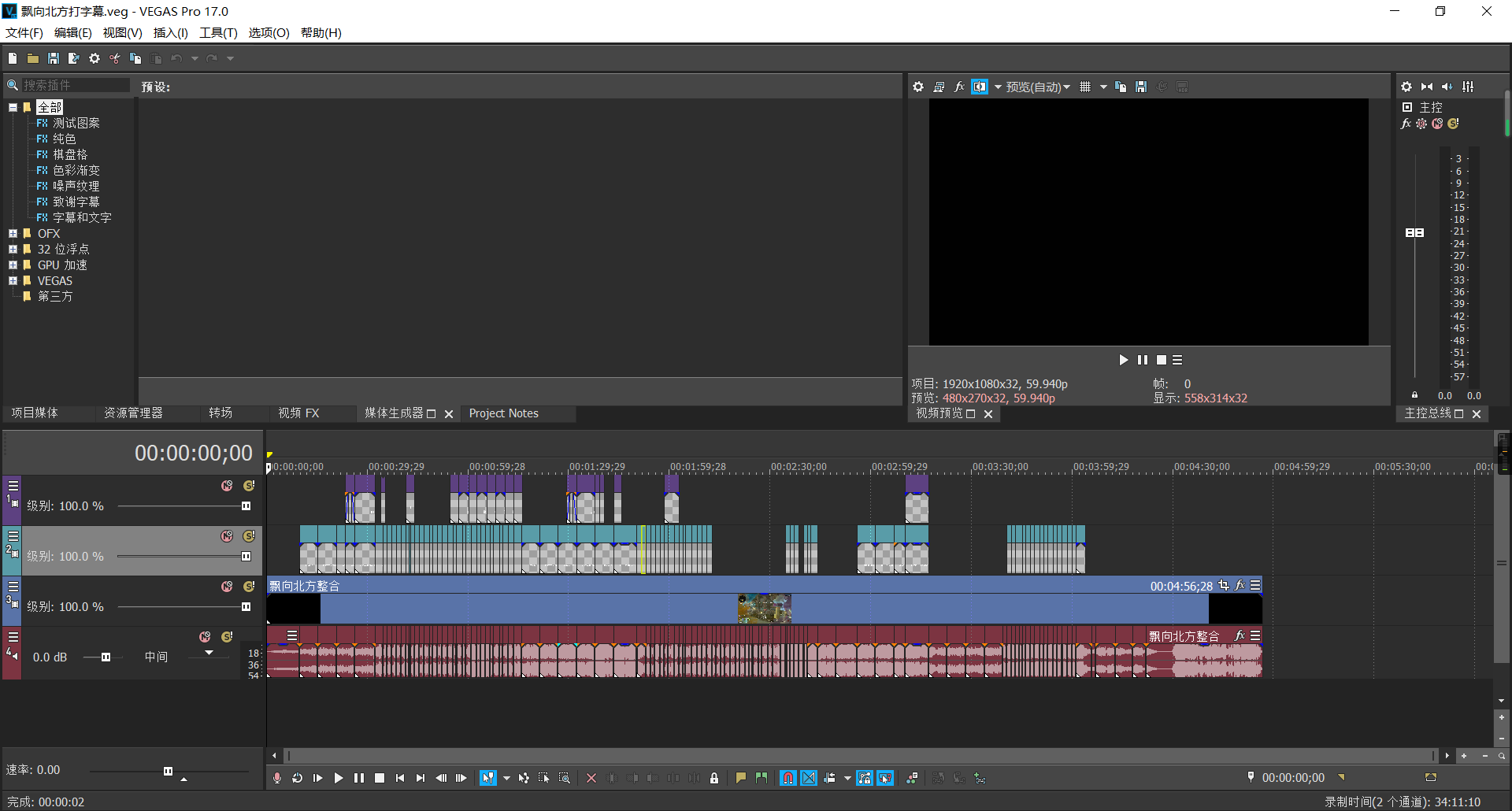The image size is (1512, 811).
Task: Select the Zoom edit tool
Action: coord(565,778)
